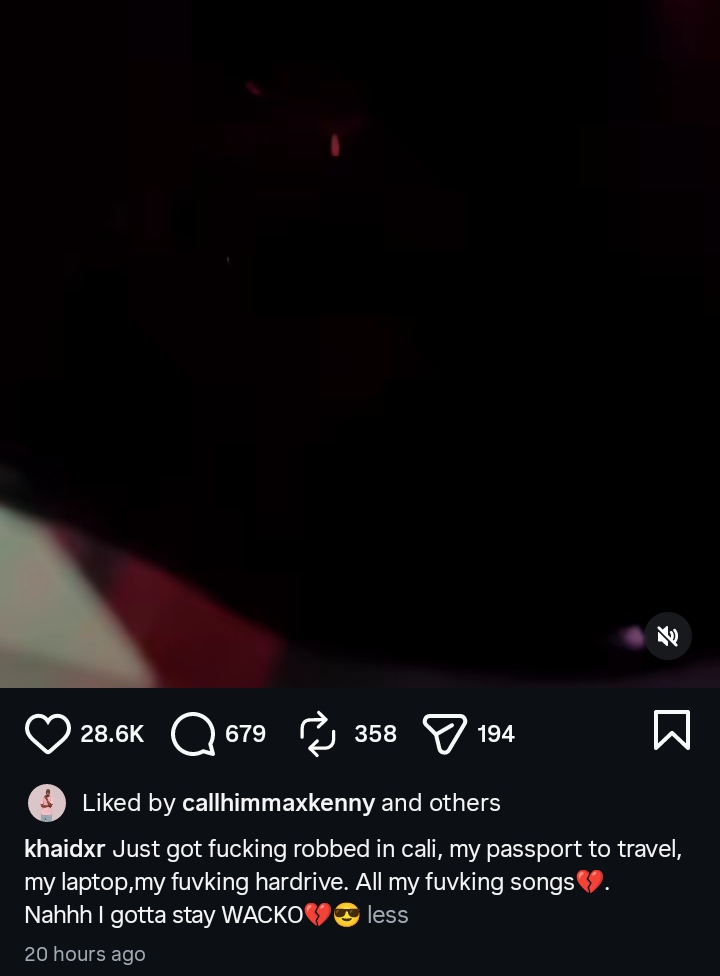The height and width of the screenshot is (976, 720).
Task: View the 358 reposts count
Action: (x=375, y=734)
